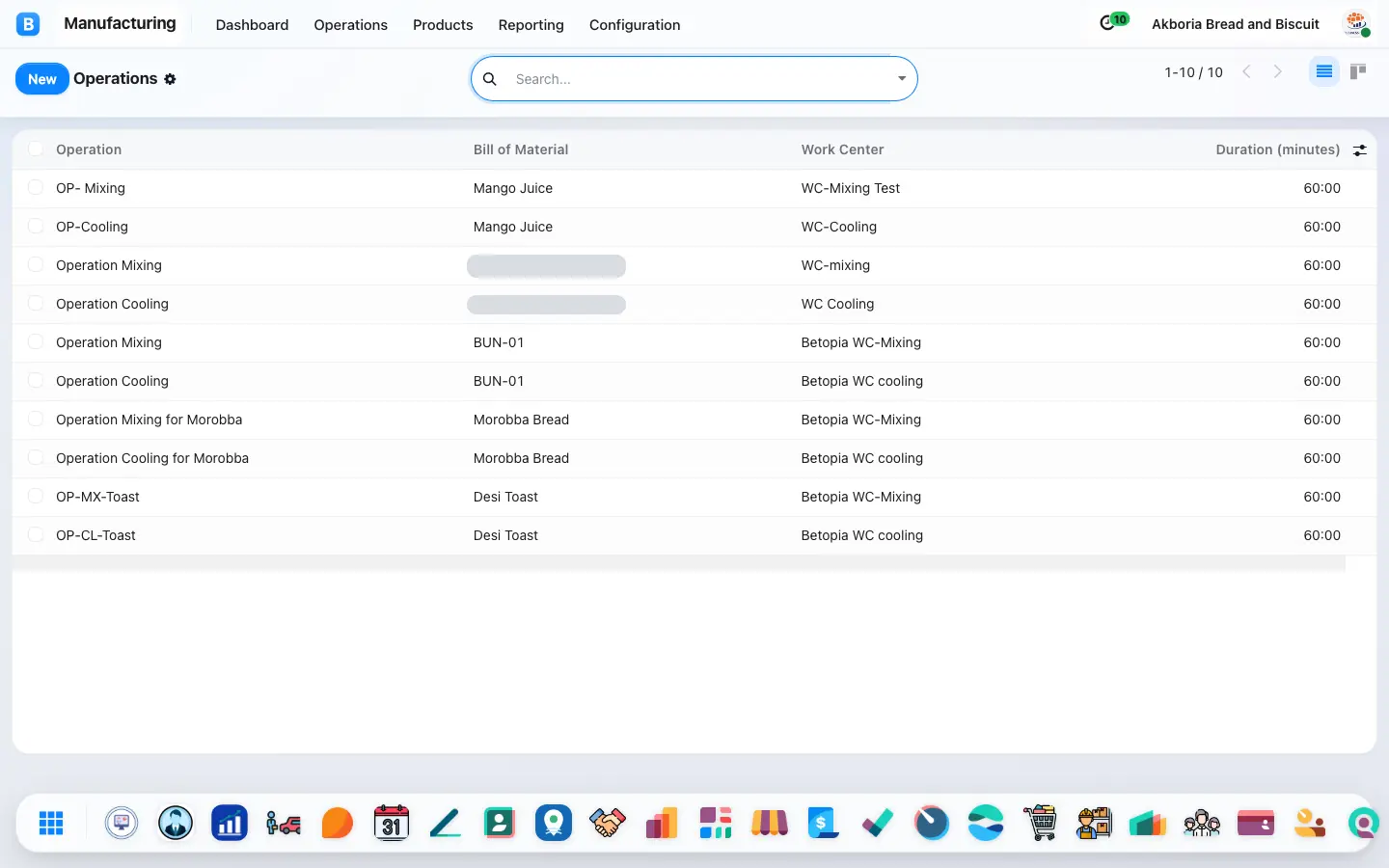
Task: Open the apps grid launcher in dock
Action: coord(51,823)
